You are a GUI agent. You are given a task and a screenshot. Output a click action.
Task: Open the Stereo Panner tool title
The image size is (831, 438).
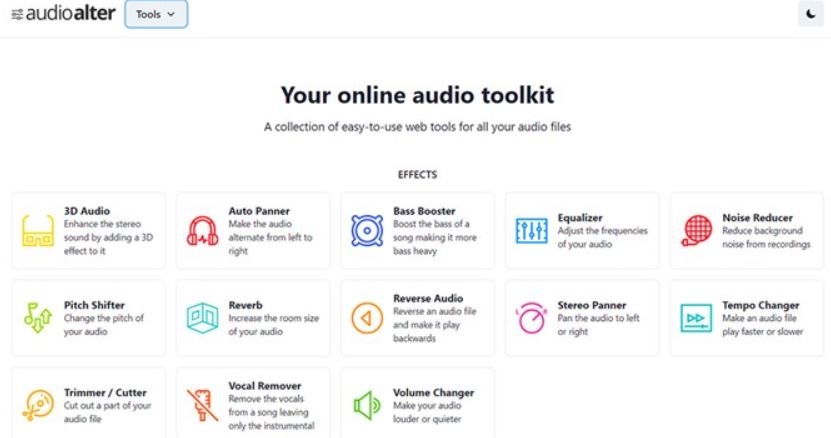[x=592, y=305]
